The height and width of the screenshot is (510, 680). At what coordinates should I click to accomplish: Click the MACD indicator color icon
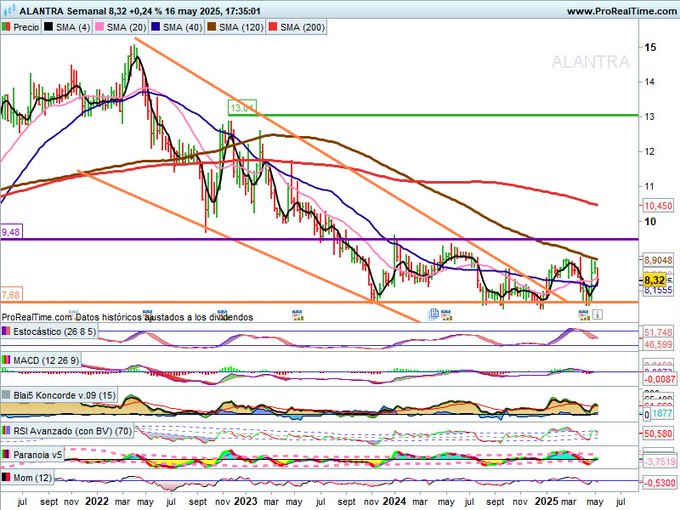[x=6, y=360]
